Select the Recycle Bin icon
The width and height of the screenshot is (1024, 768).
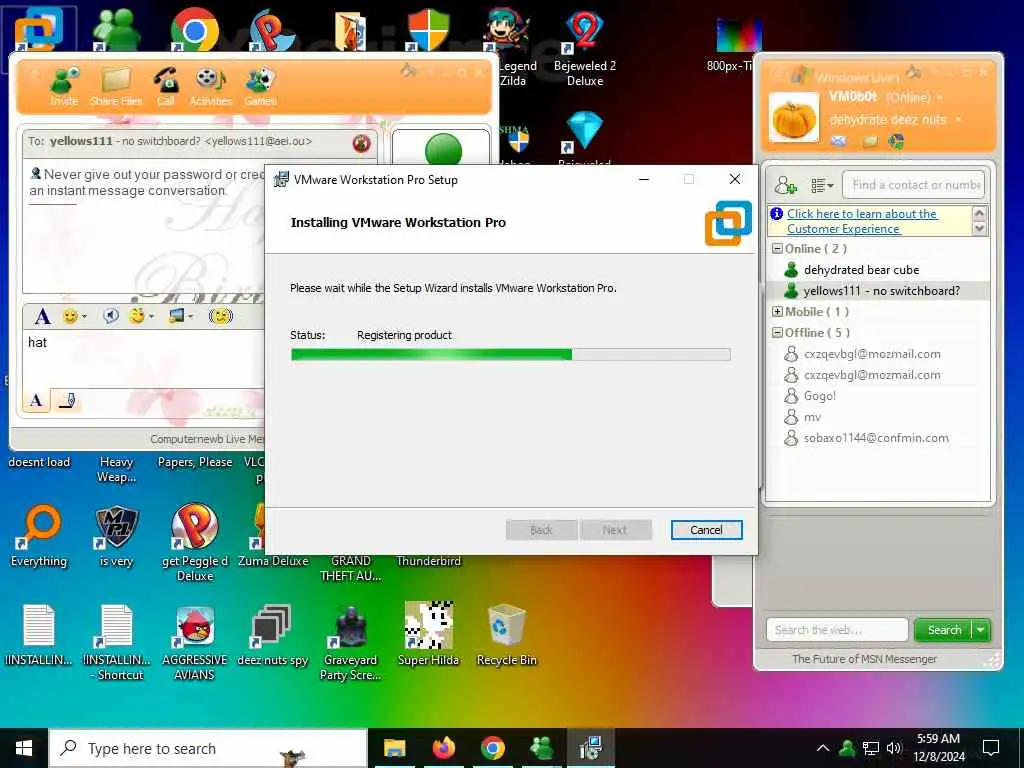pos(507,635)
